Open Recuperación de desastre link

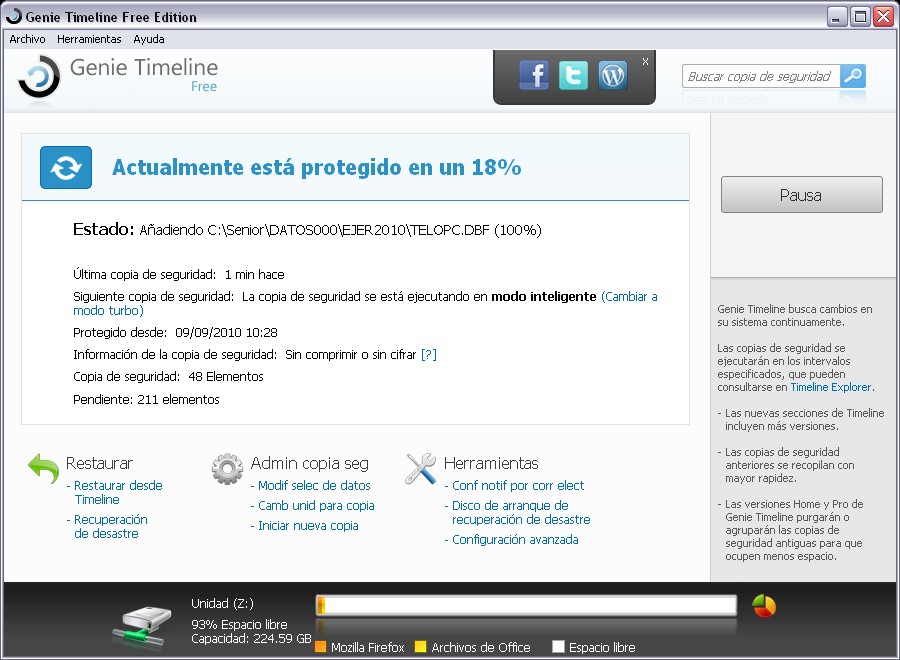coord(111,526)
